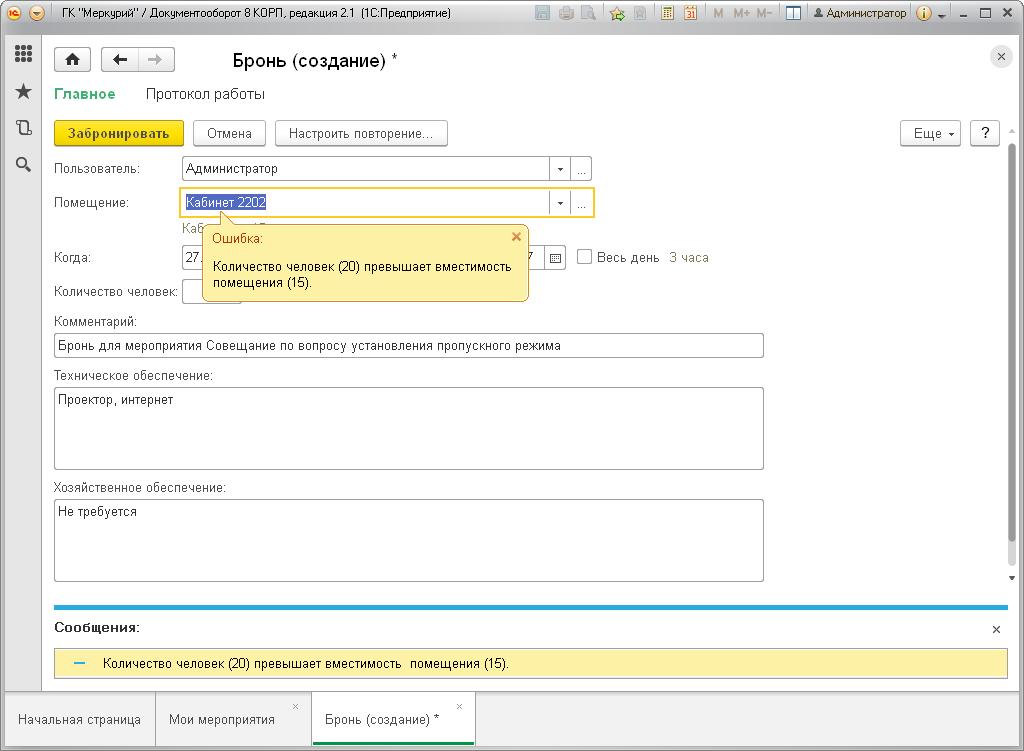
Task: Open main menu round arrow in title bar
Action: click(x=37, y=13)
